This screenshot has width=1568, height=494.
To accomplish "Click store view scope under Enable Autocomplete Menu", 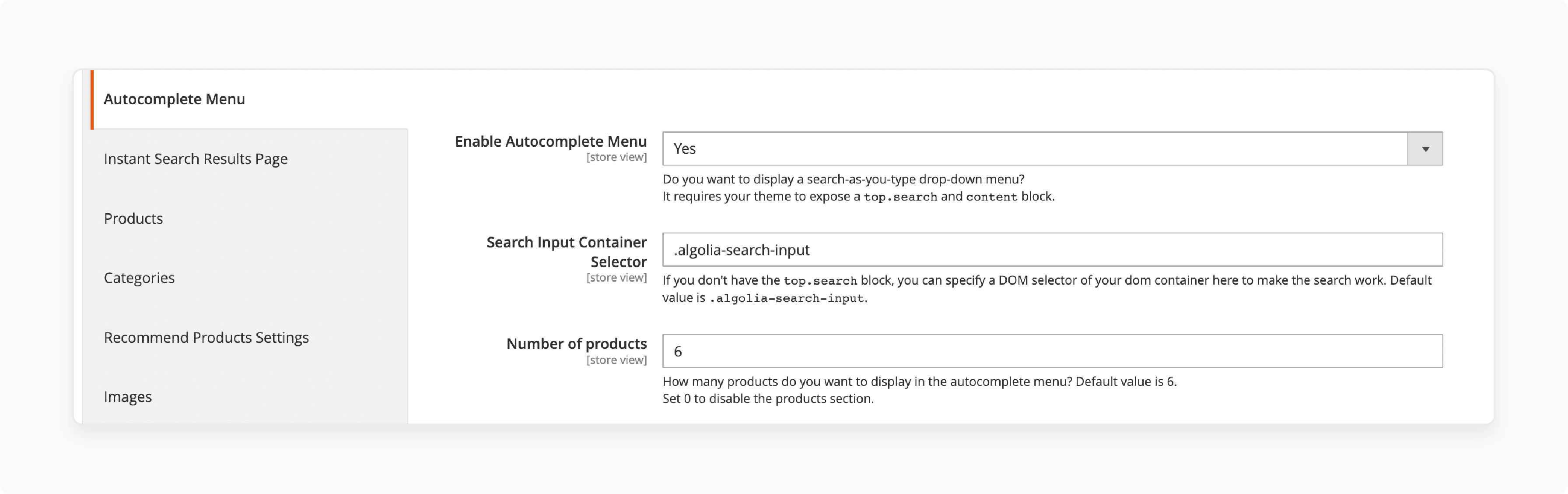I will (616, 157).
